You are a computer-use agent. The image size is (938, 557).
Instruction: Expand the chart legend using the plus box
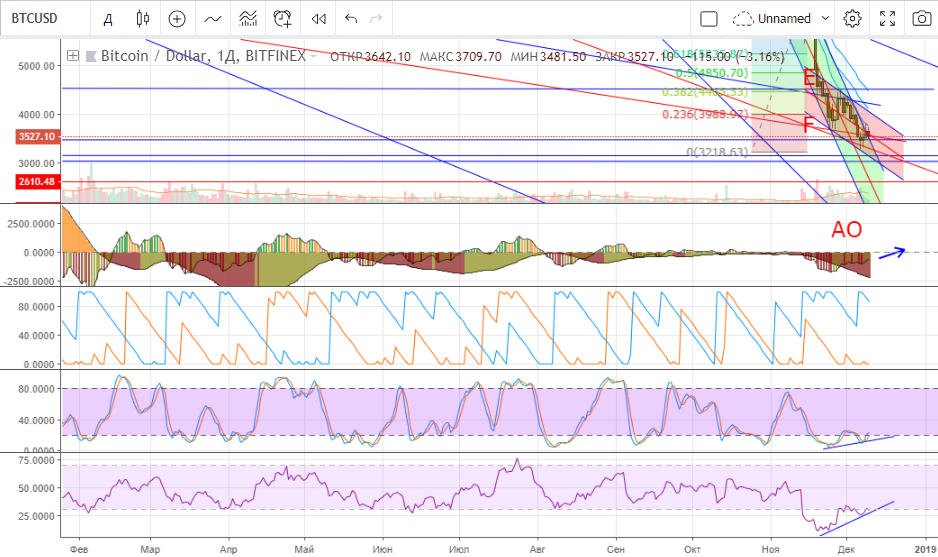(73, 56)
